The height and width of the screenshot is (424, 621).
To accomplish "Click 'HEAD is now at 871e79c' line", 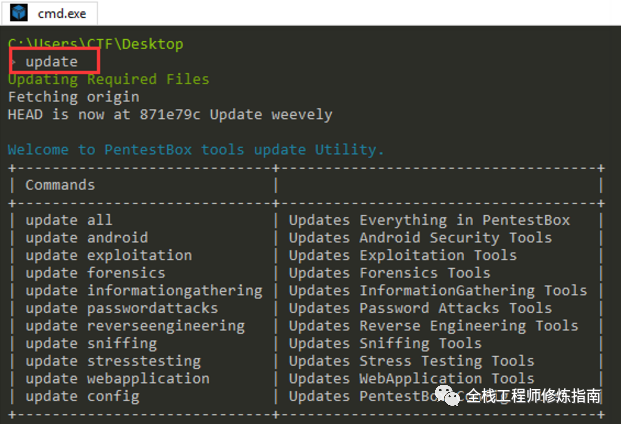I will 170,114.
